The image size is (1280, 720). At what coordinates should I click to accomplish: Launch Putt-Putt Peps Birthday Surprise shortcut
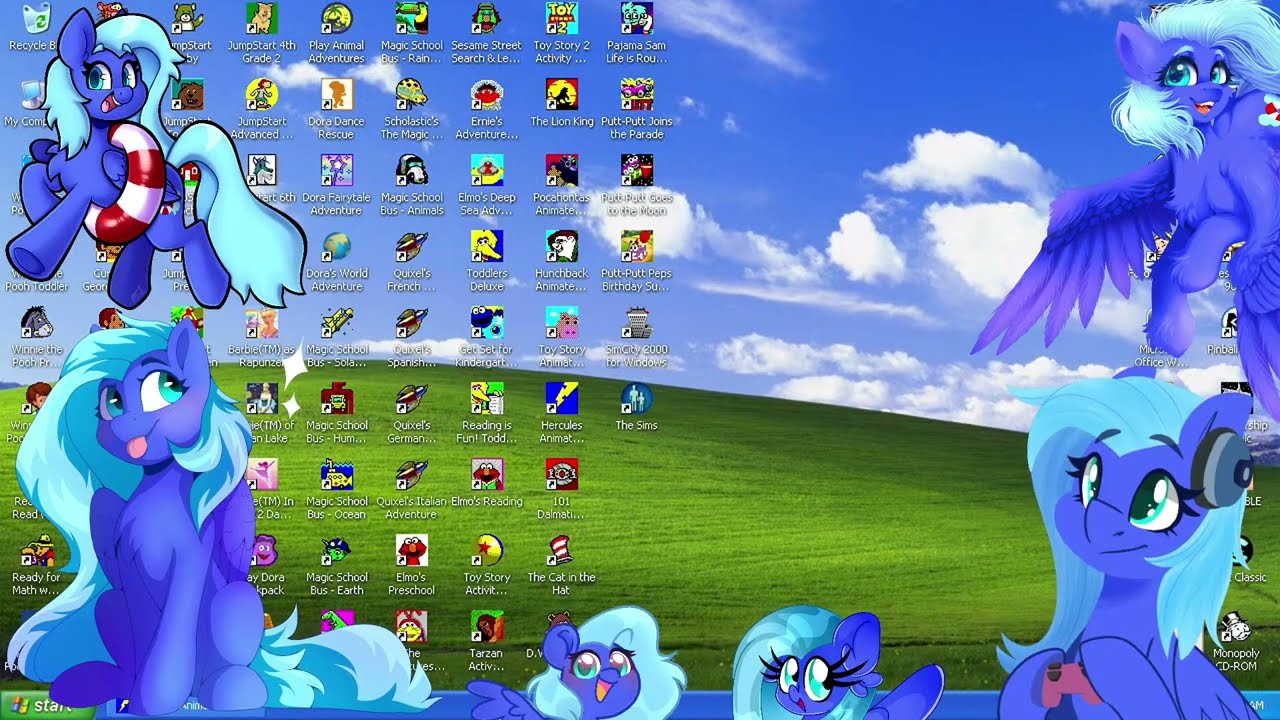[x=636, y=261]
